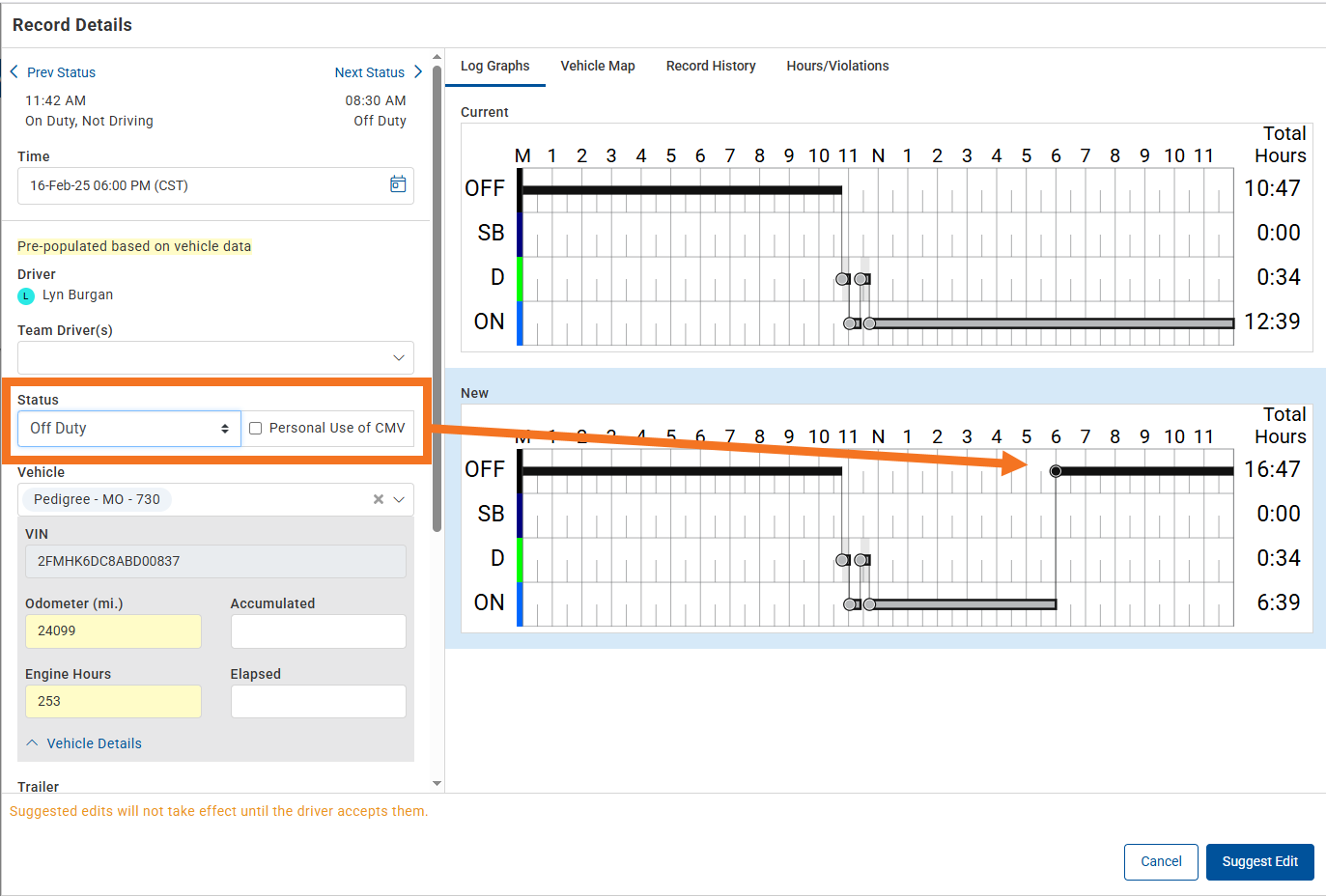Viewport: 1326px width, 896px height.
Task: Open the calendar picker in Time field
Action: pos(398,184)
